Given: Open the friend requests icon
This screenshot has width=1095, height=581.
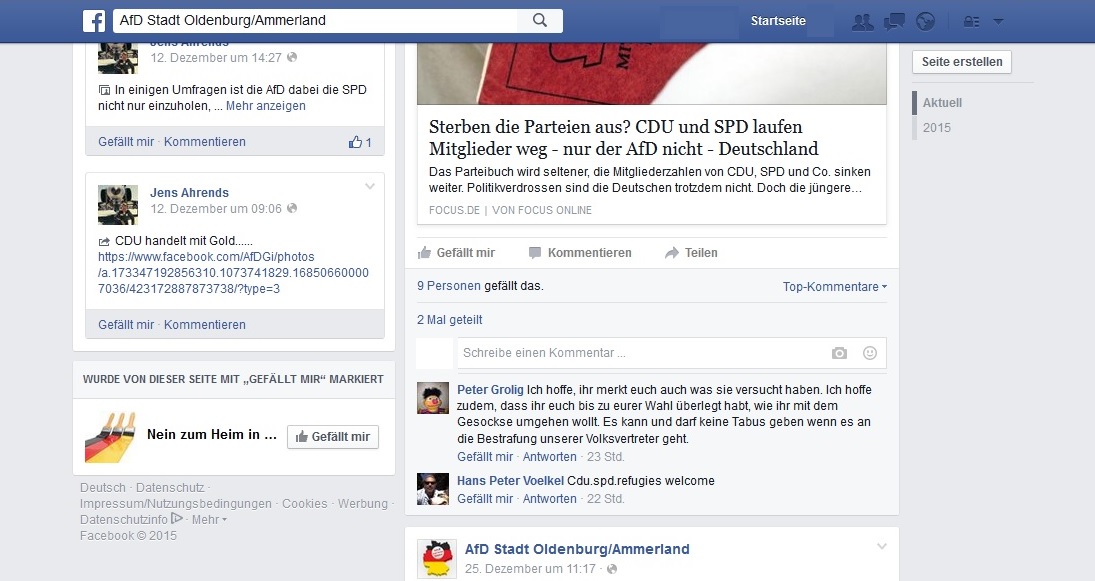Looking at the screenshot, I should click(x=862, y=22).
